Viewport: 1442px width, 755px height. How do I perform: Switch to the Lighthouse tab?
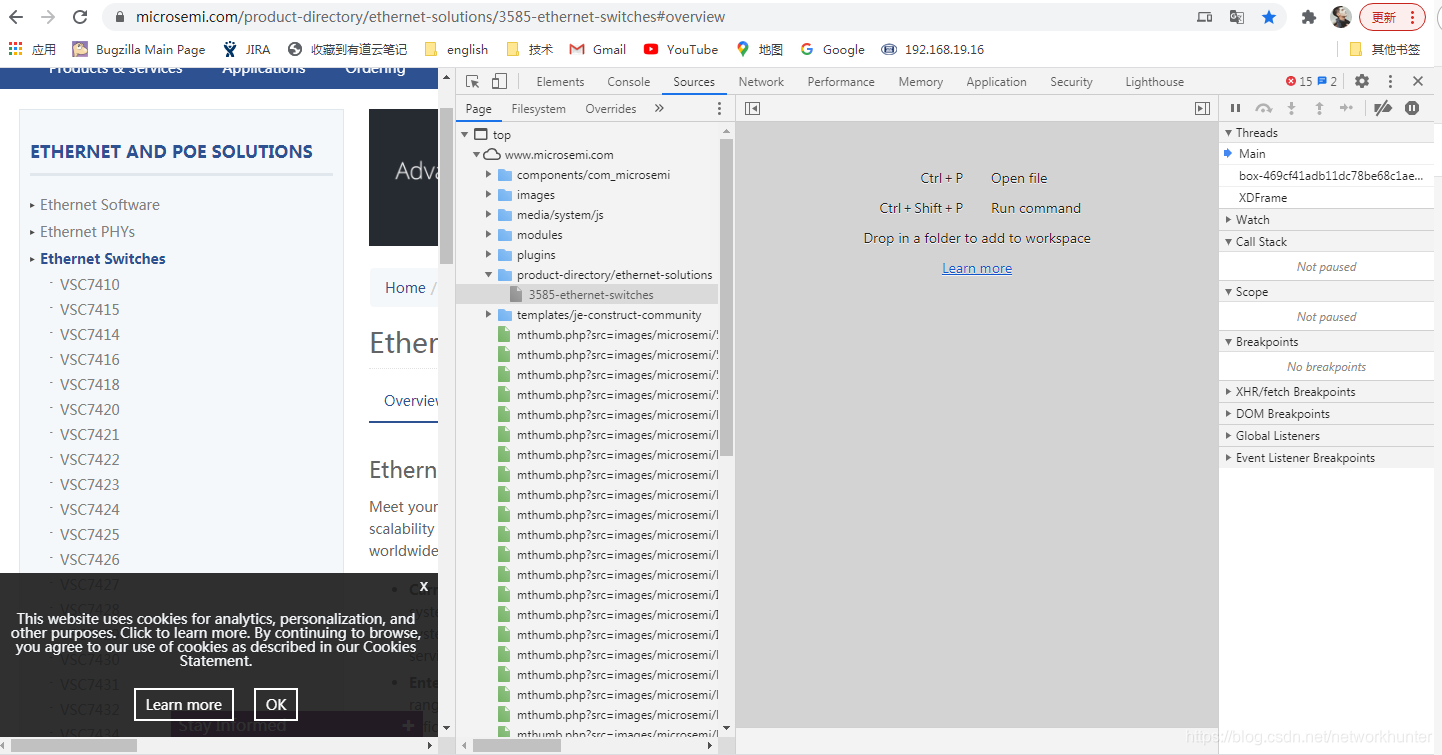1154,82
